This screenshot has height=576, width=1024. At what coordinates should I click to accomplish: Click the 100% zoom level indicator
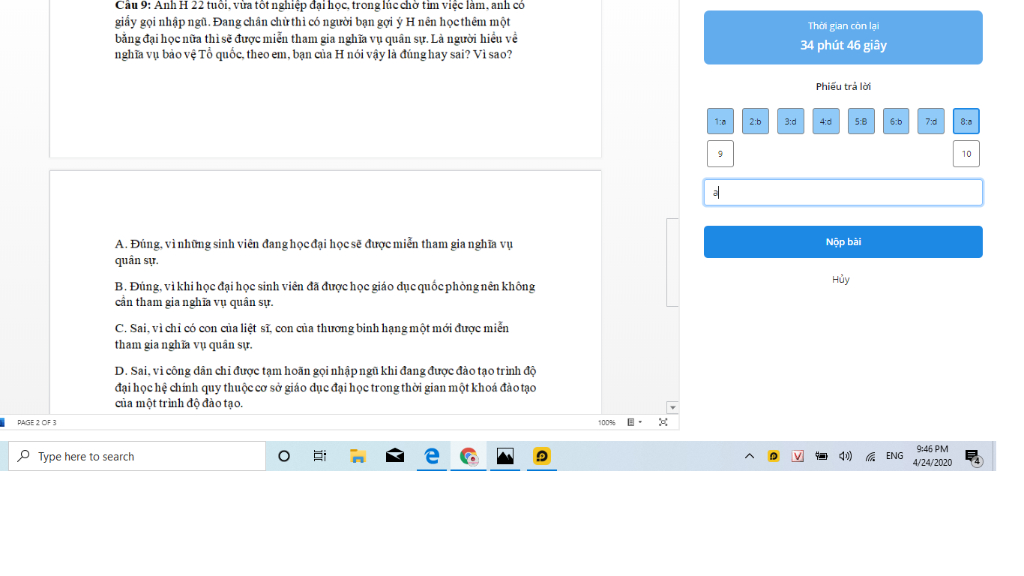click(x=606, y=423)
